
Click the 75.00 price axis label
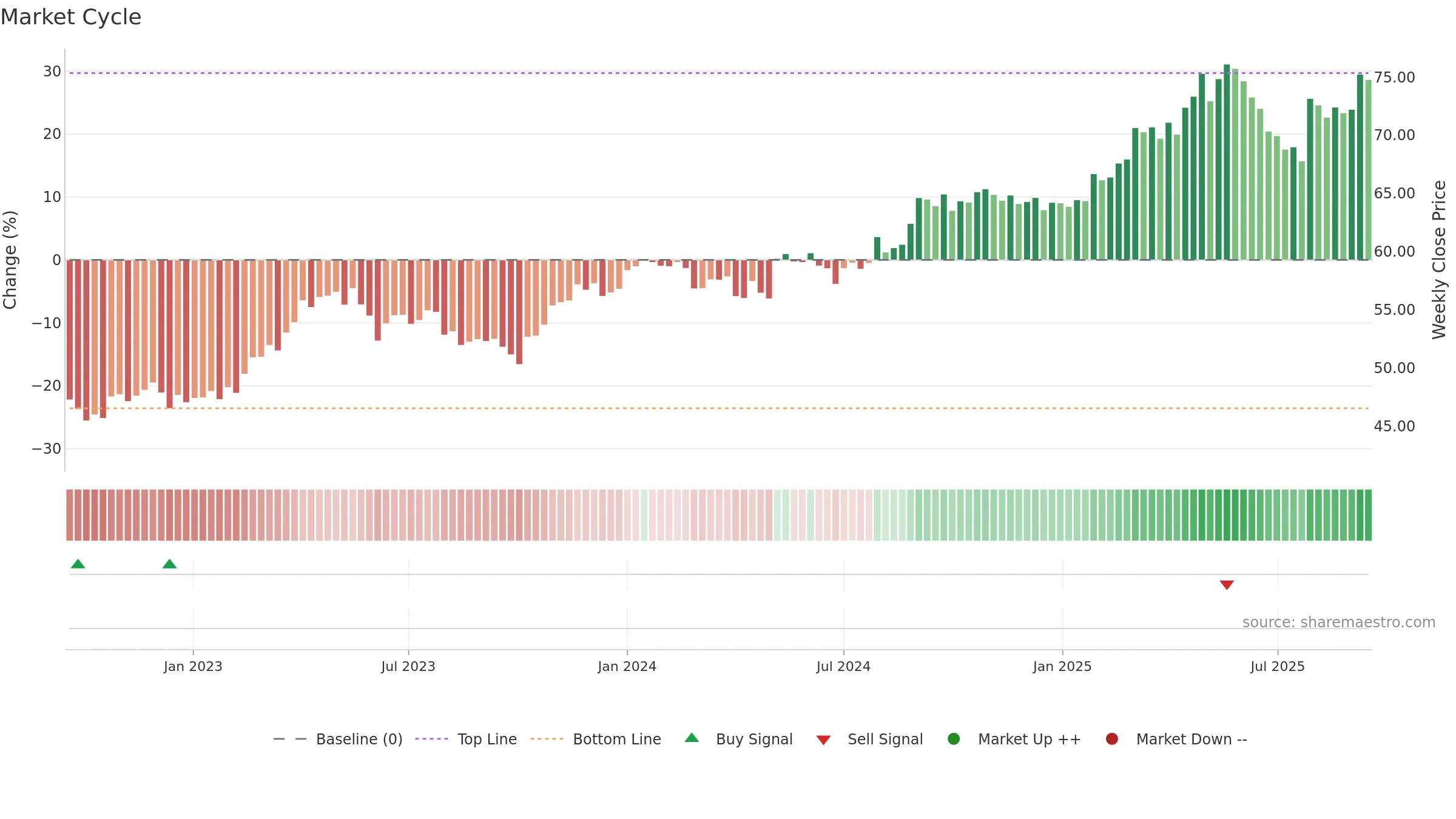tap(1394, 78)
